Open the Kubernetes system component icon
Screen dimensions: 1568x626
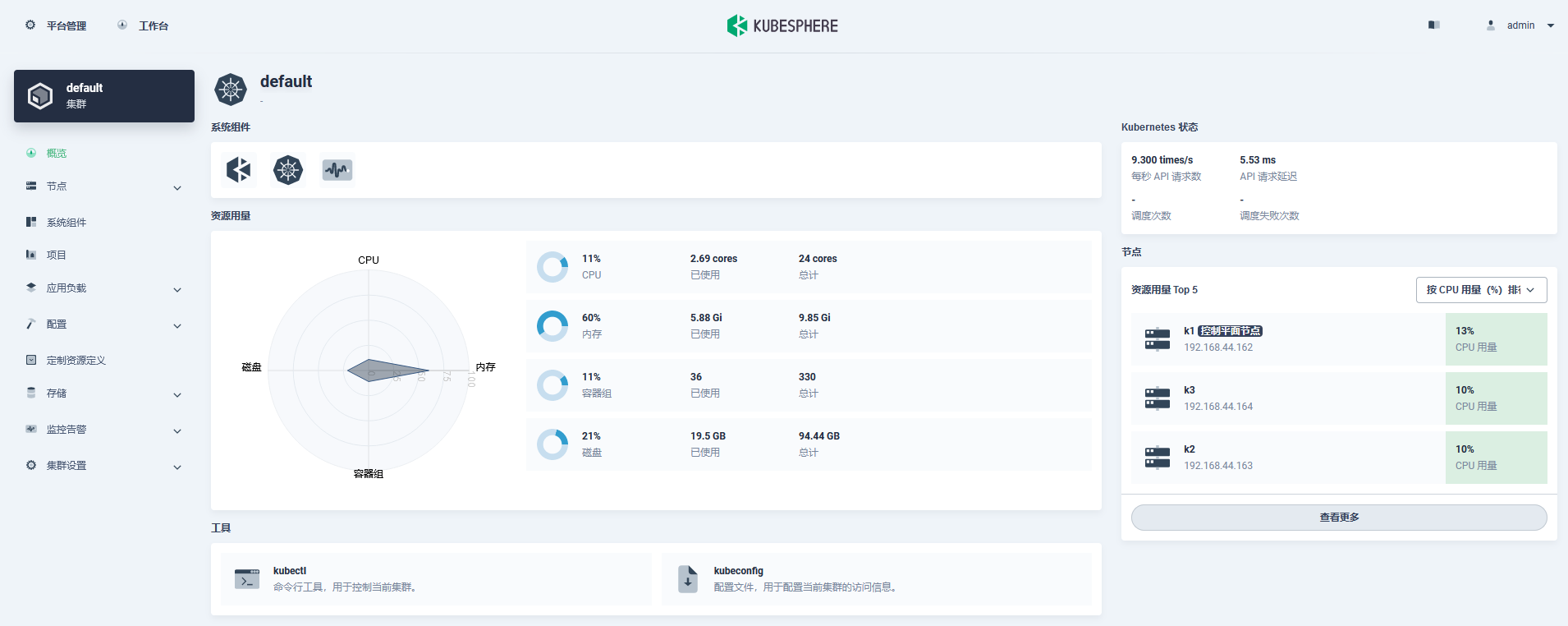(288, 170)
